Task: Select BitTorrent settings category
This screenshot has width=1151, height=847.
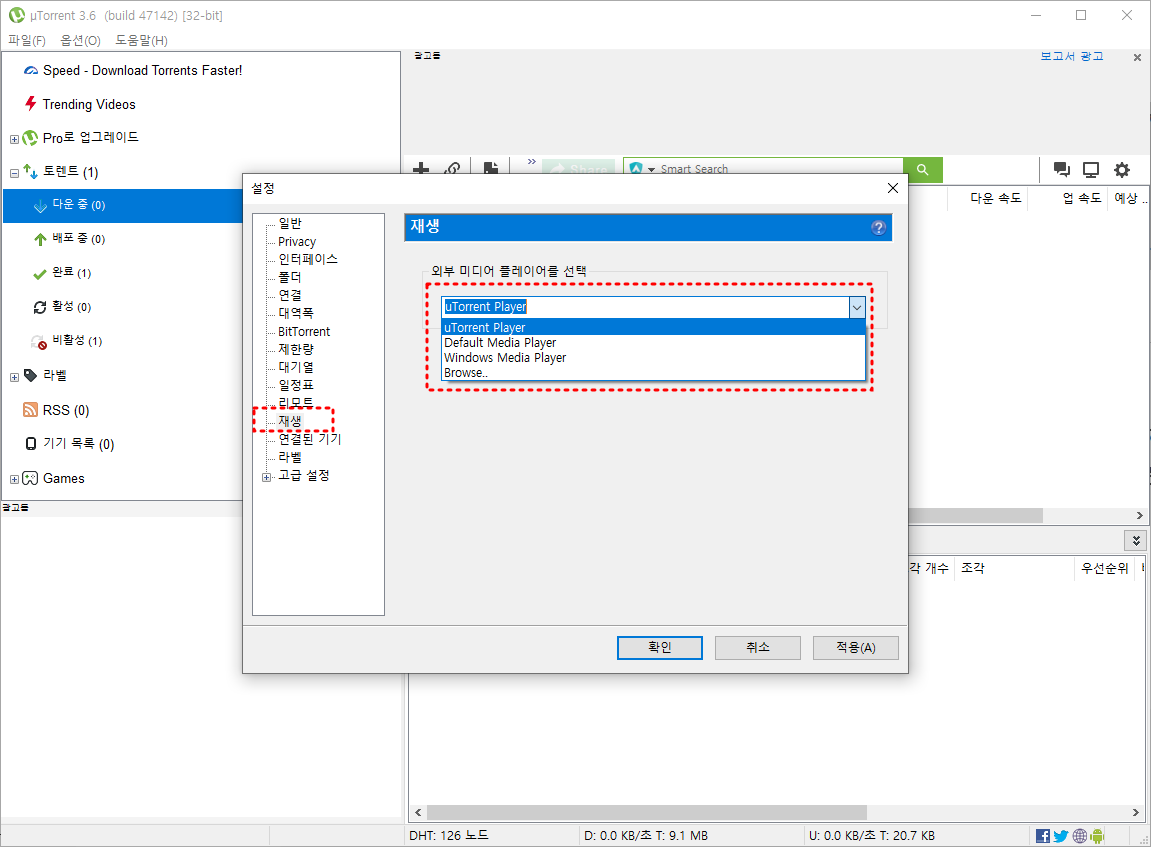Action: point(304,331)
